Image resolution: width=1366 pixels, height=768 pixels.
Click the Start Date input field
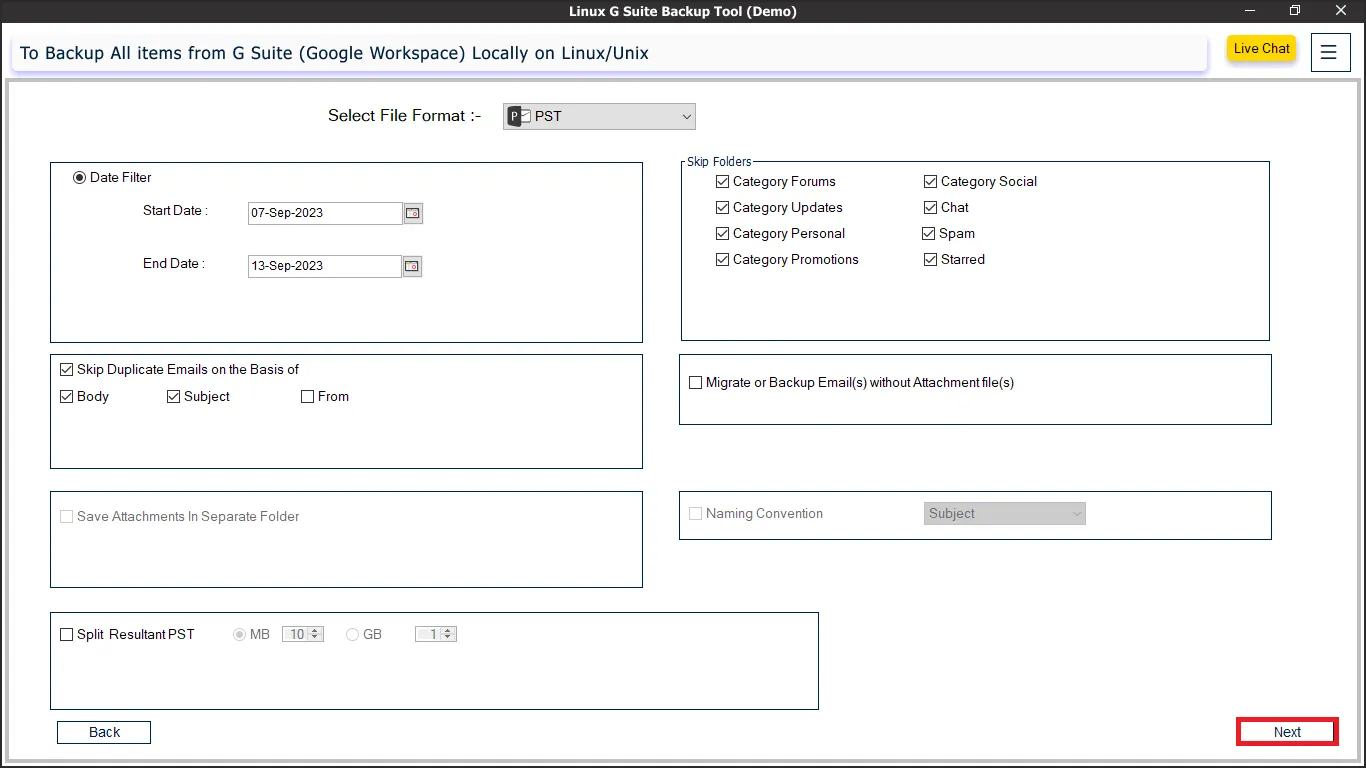pyautogui.click(x=324, y=213)
